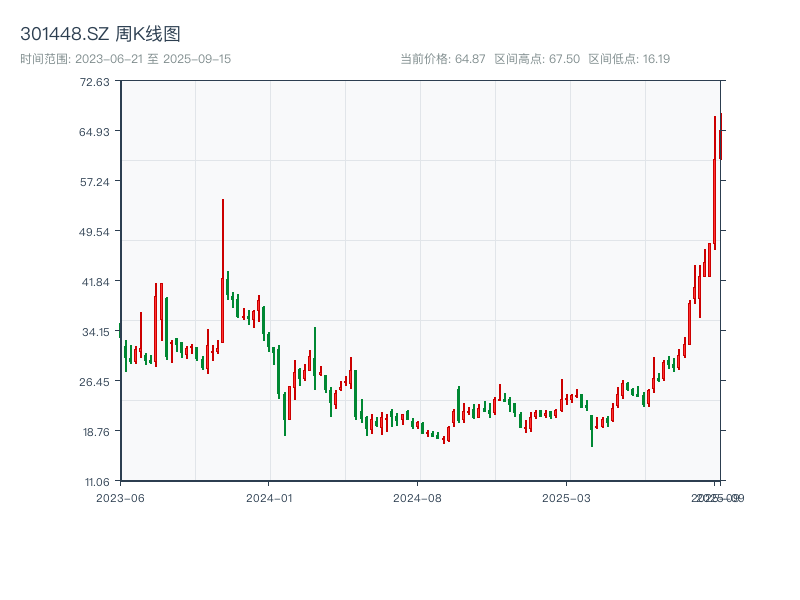
Task: Click the latest red candle at the chart's right edge
Action: pos(721,136)
